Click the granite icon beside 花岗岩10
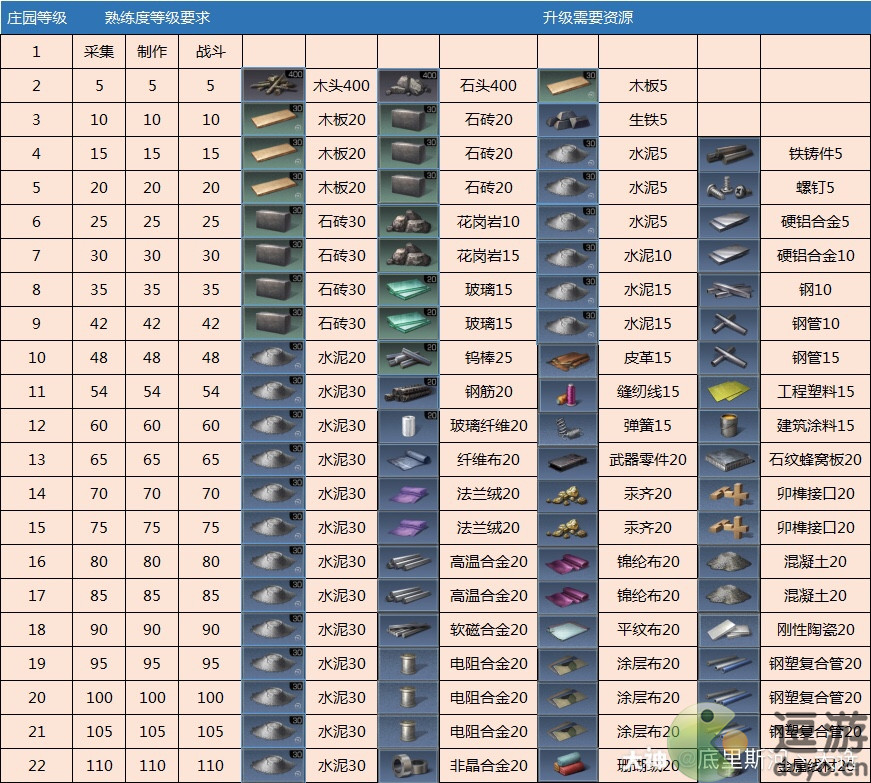 coord(408,222)
